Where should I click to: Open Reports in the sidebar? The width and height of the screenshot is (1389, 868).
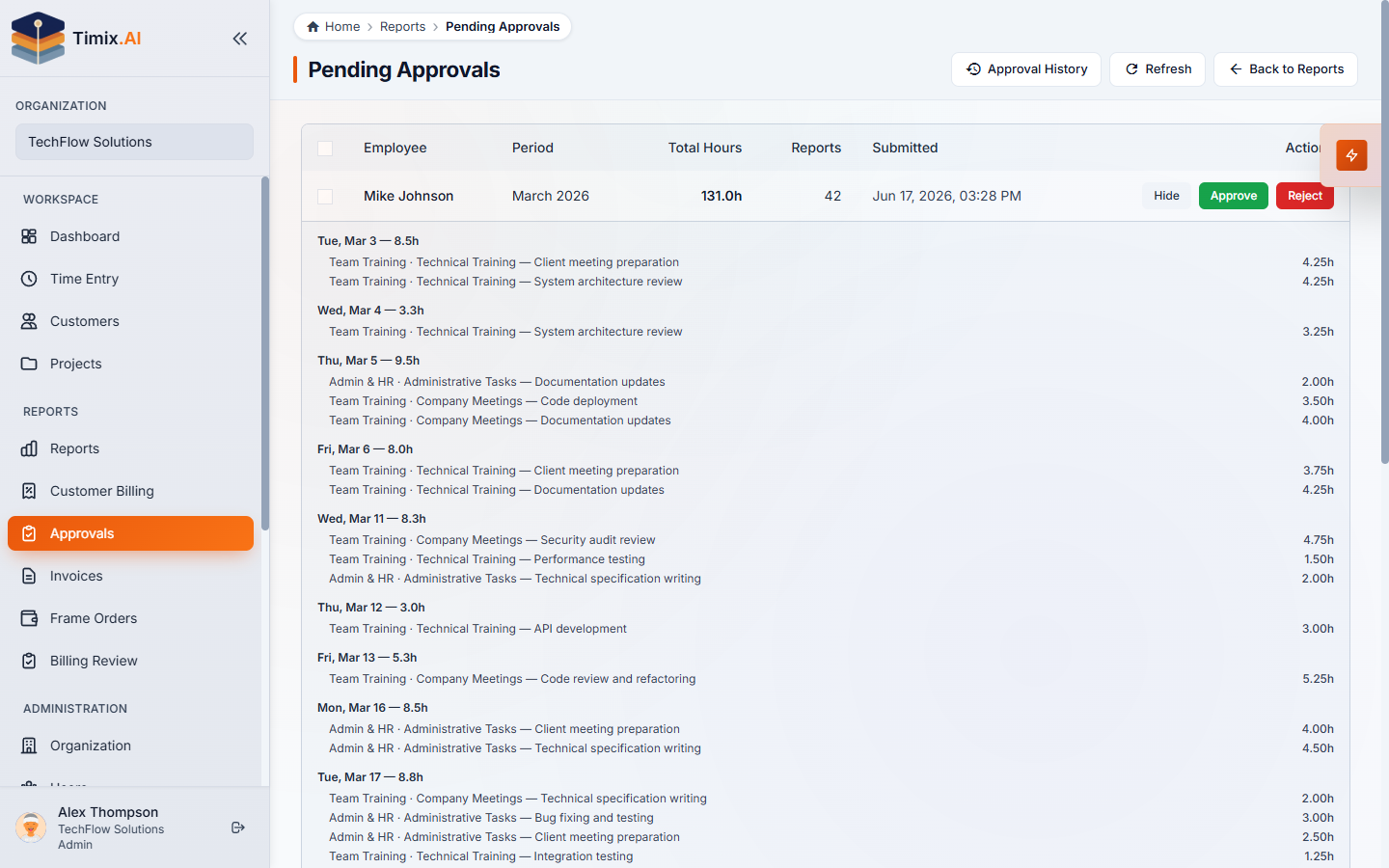point(130,448)
